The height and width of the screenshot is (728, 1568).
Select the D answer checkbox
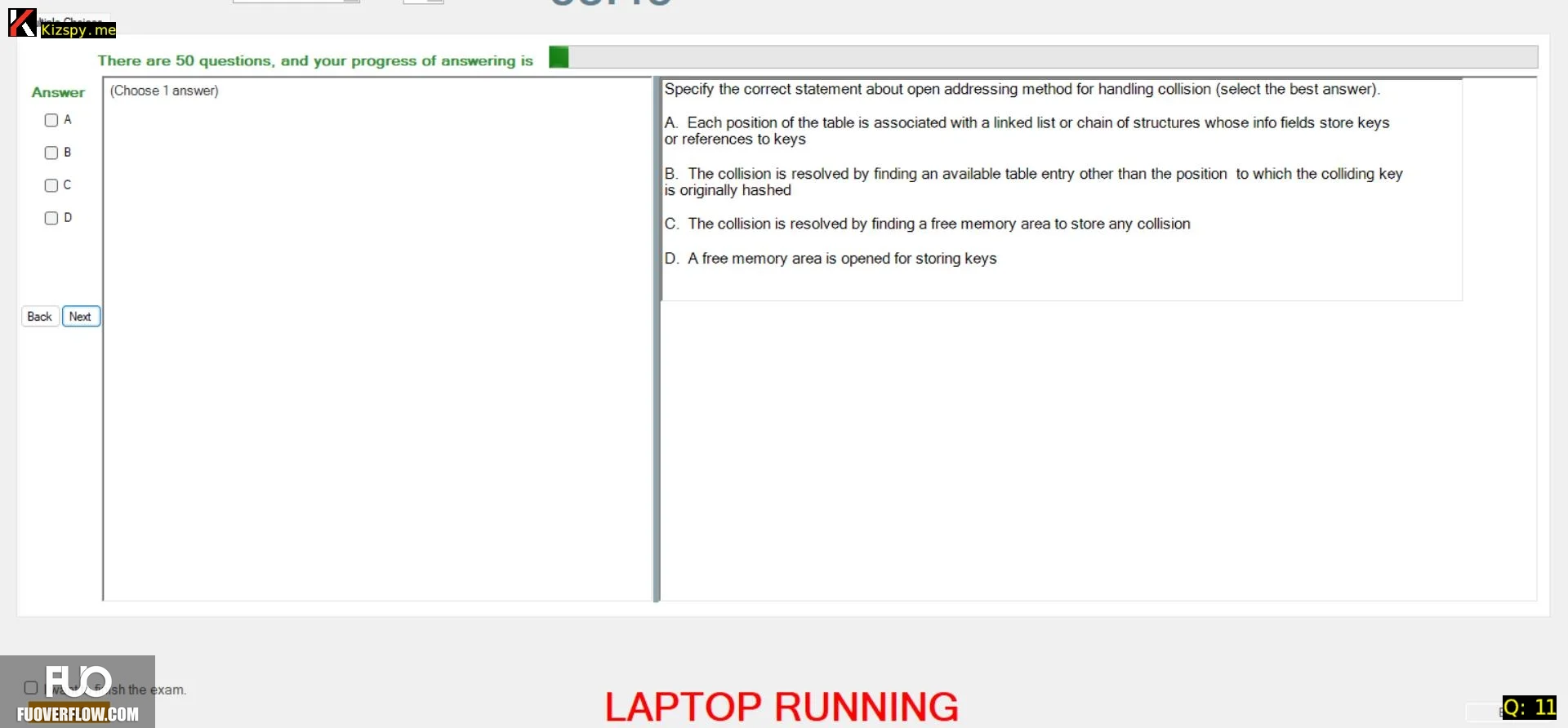point(51,218)
